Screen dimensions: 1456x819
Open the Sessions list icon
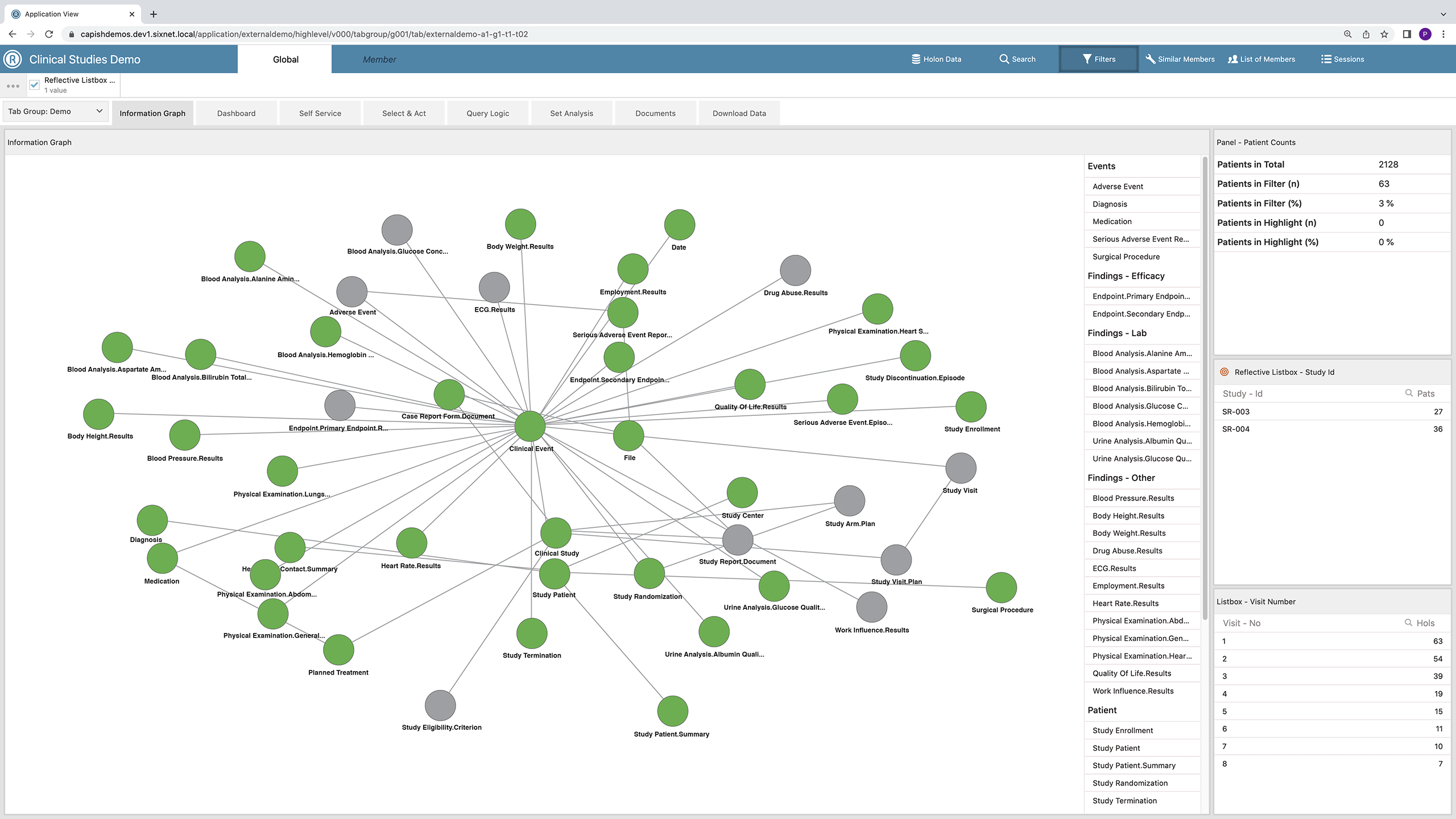(1326, 59)
